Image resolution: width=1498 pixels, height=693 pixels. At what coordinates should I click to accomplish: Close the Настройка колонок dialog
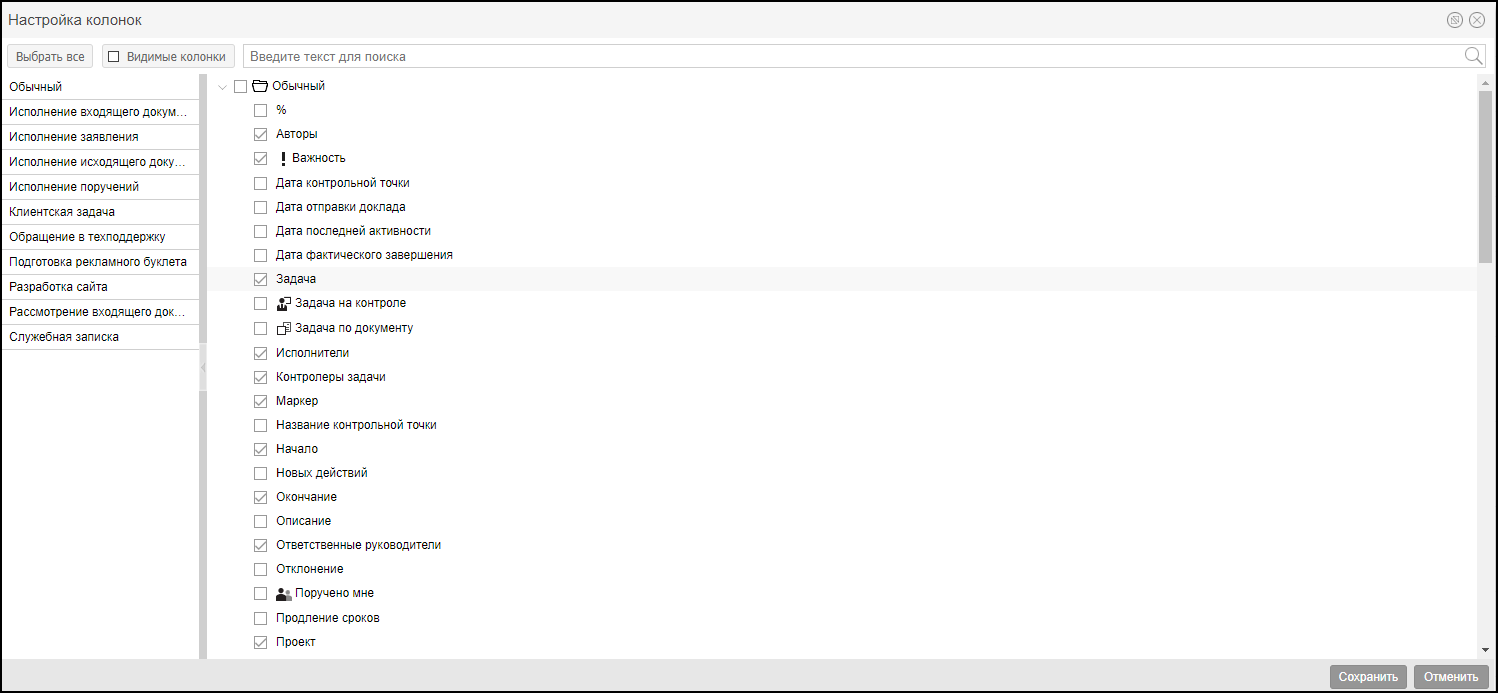coord(1476,20)
